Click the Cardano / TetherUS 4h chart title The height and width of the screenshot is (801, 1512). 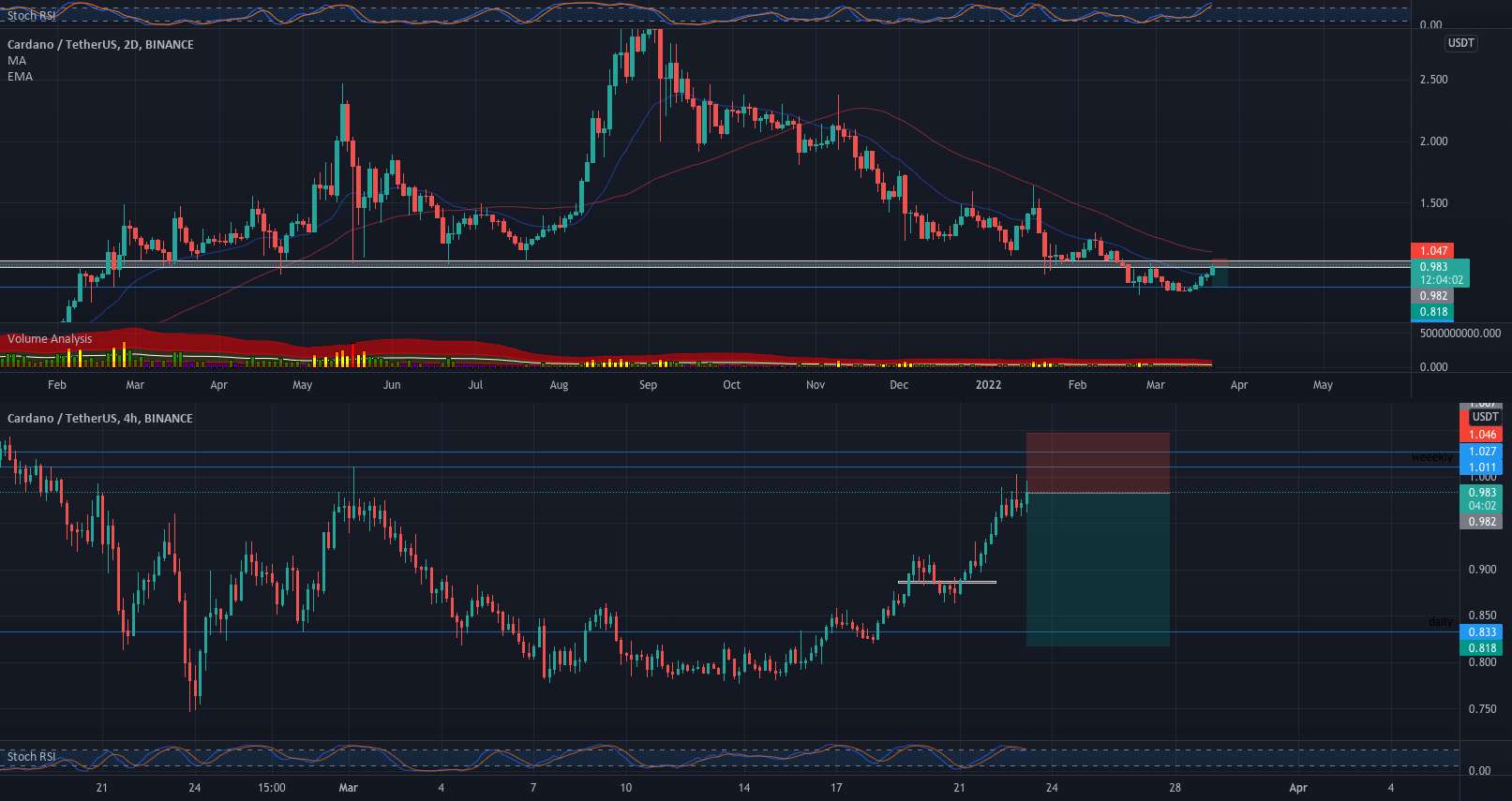click(x=100, y=418)
